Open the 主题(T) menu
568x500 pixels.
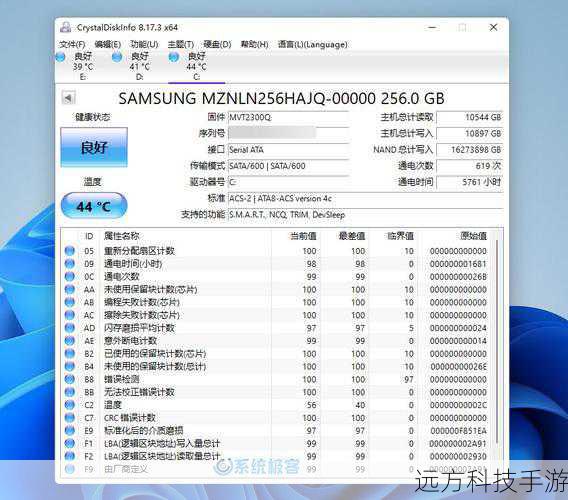tap(181, 45)
